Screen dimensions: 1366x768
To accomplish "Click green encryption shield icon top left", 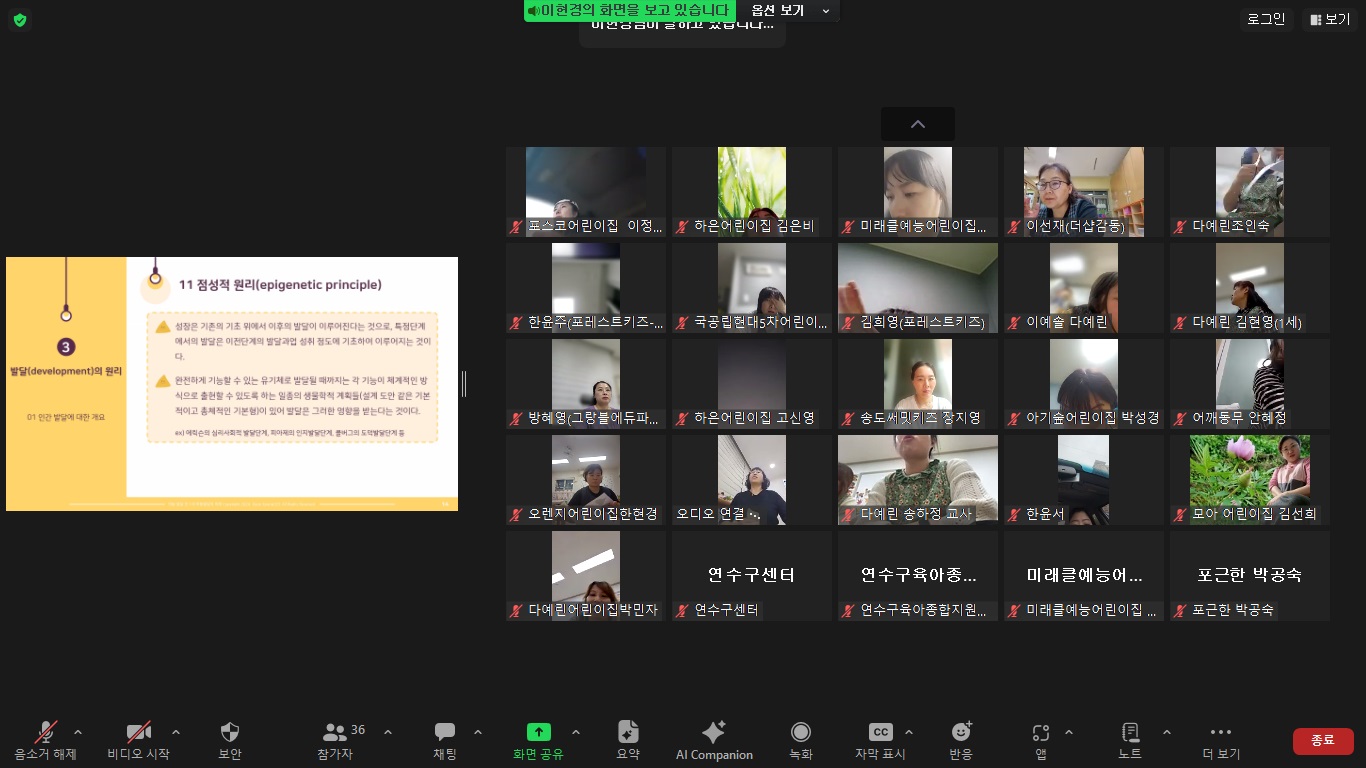I will (x=20, y=20).
